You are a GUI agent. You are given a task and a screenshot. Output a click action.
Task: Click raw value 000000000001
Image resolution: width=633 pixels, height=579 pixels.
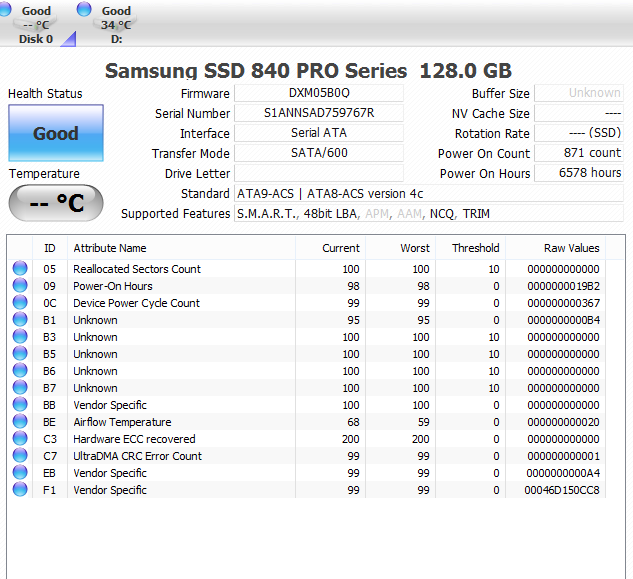[x=563, y=456]
